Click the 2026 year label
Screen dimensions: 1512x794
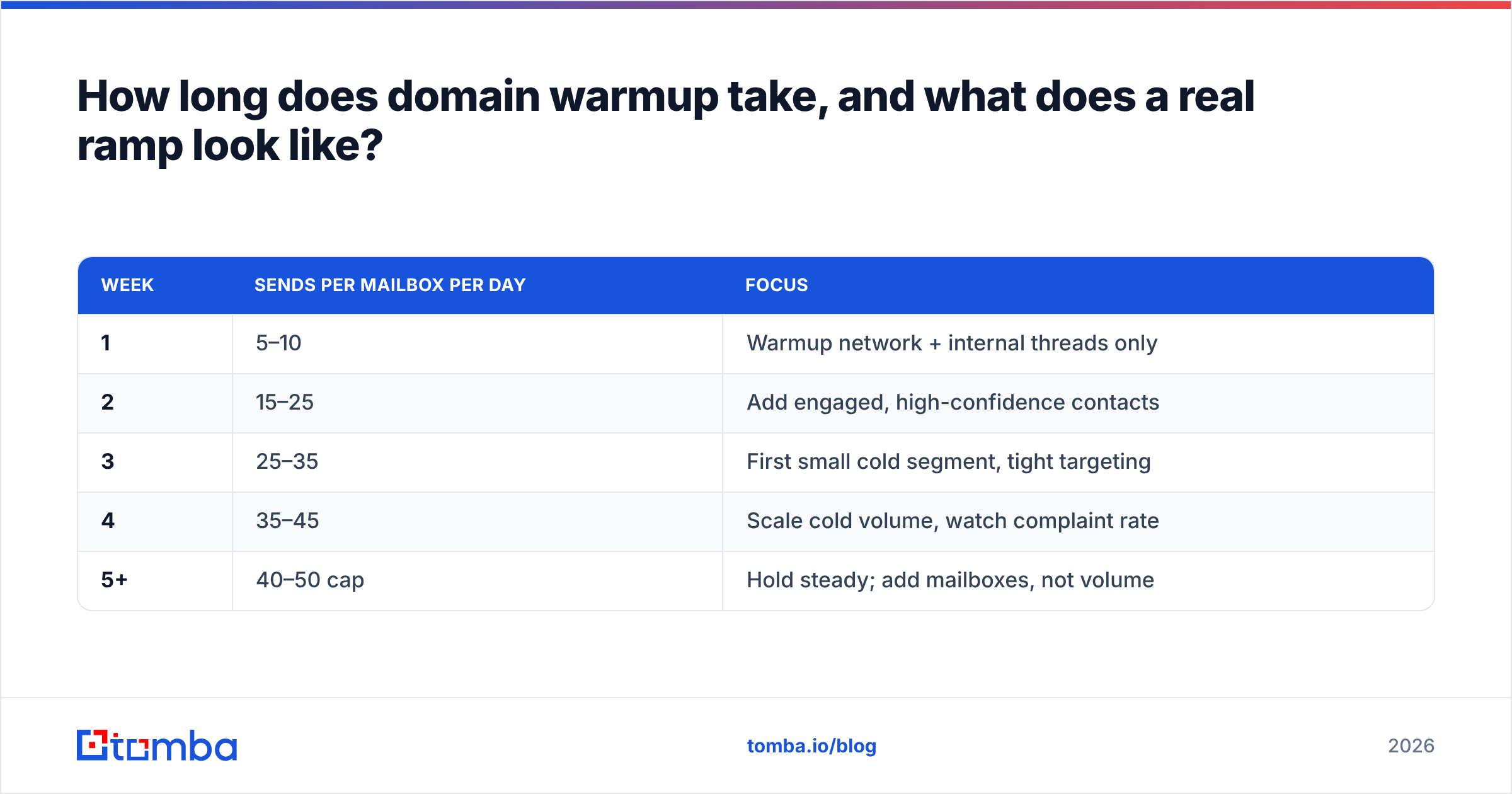point(1411,746)
